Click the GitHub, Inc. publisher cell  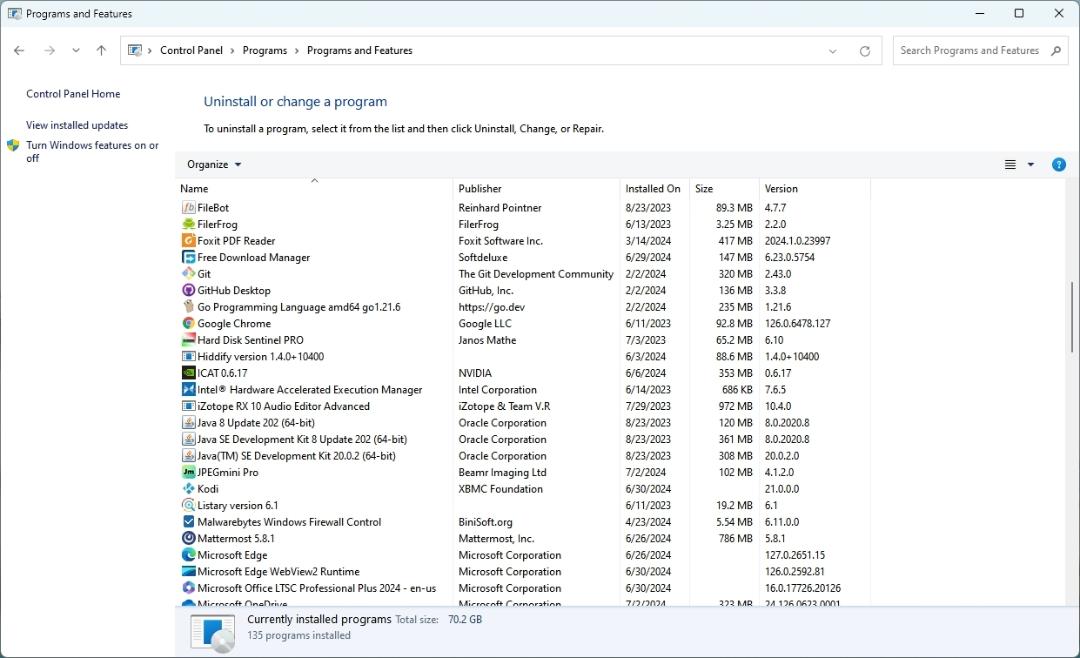point(486,290)
